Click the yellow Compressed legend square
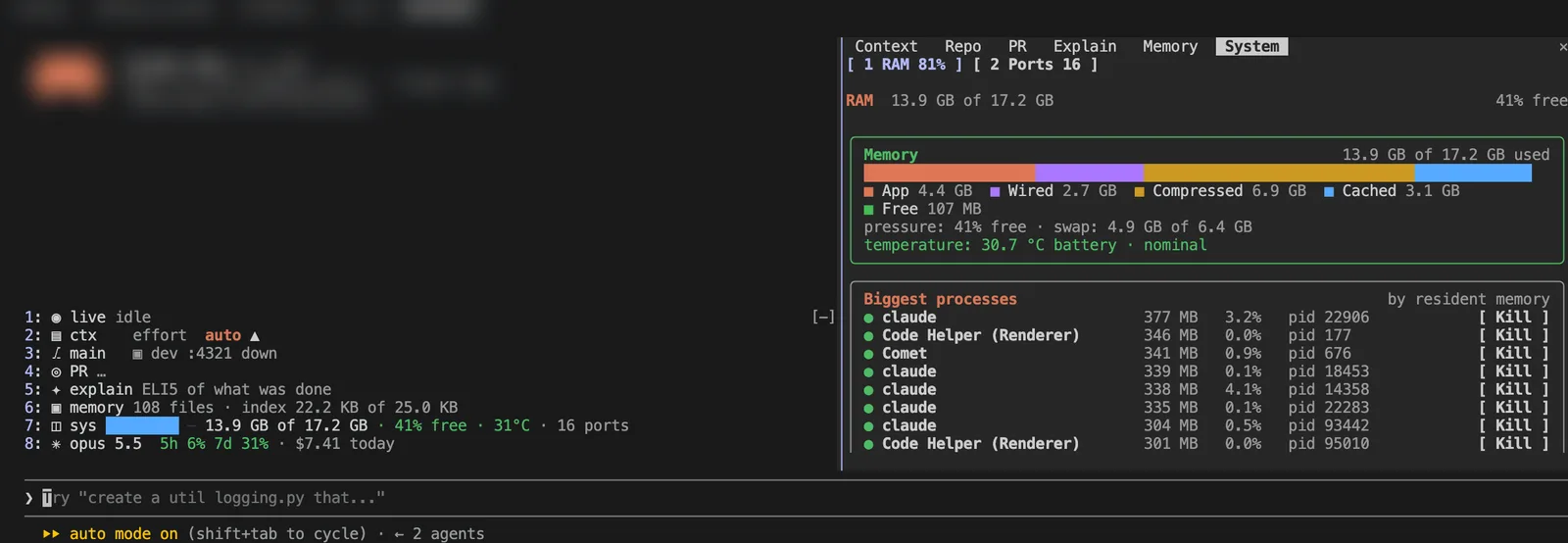 click(x=1139, y=192)
